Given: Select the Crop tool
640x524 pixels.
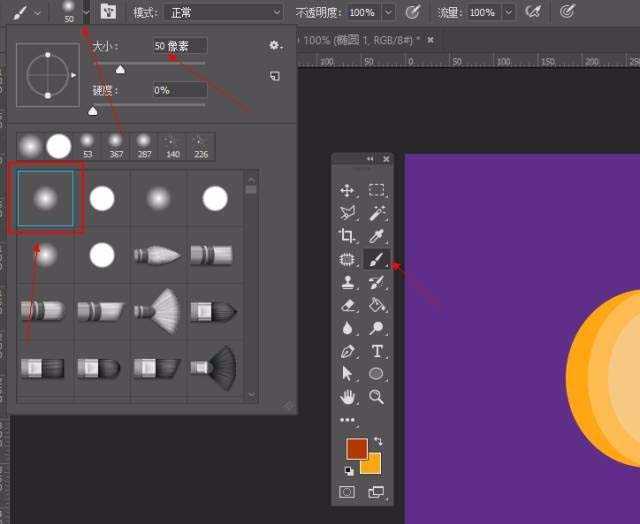Looking at the screenshot, I should (x=347, y=236).
